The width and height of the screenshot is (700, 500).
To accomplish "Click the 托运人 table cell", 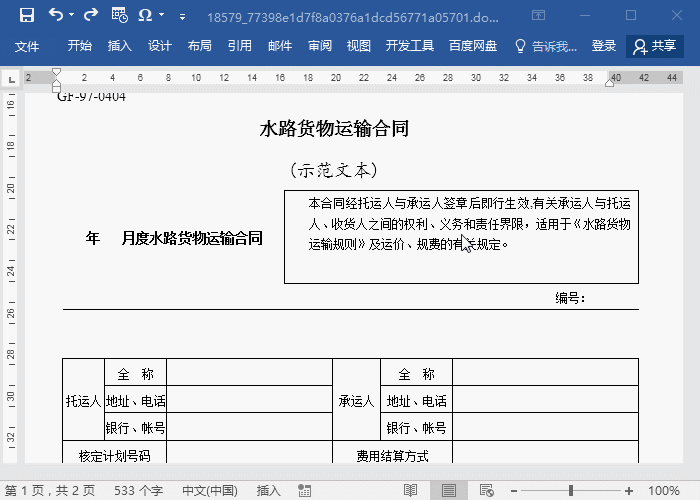I will click(83, 400).
